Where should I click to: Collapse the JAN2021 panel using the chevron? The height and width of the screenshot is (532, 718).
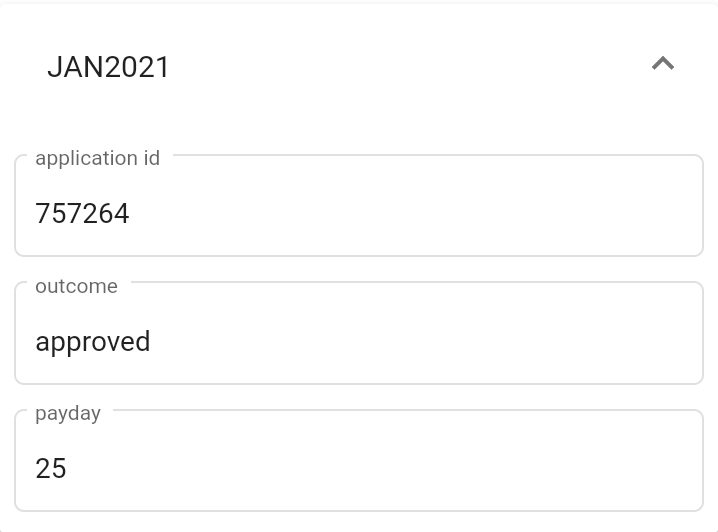[x=662, y=65]
